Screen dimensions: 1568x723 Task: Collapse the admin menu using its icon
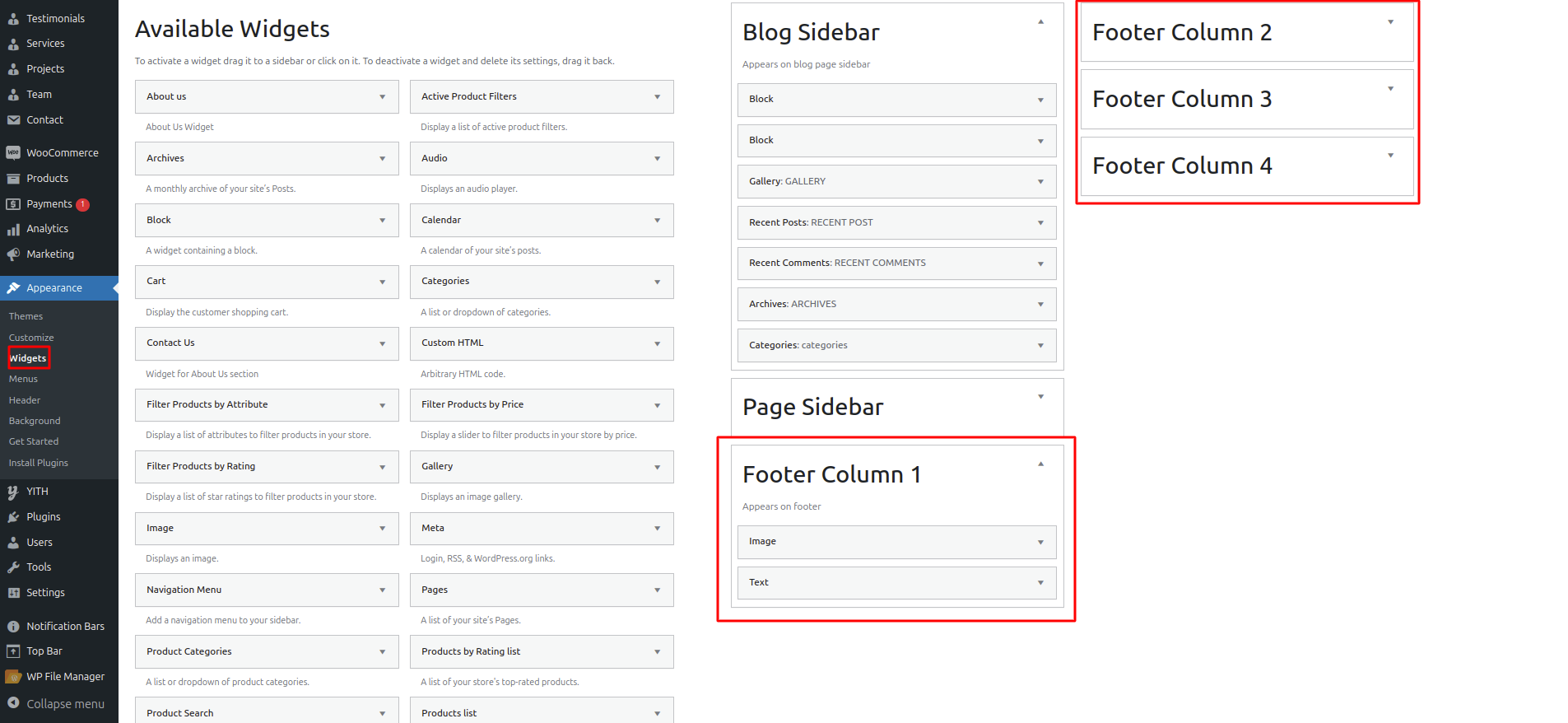click(x=14, y=704)
